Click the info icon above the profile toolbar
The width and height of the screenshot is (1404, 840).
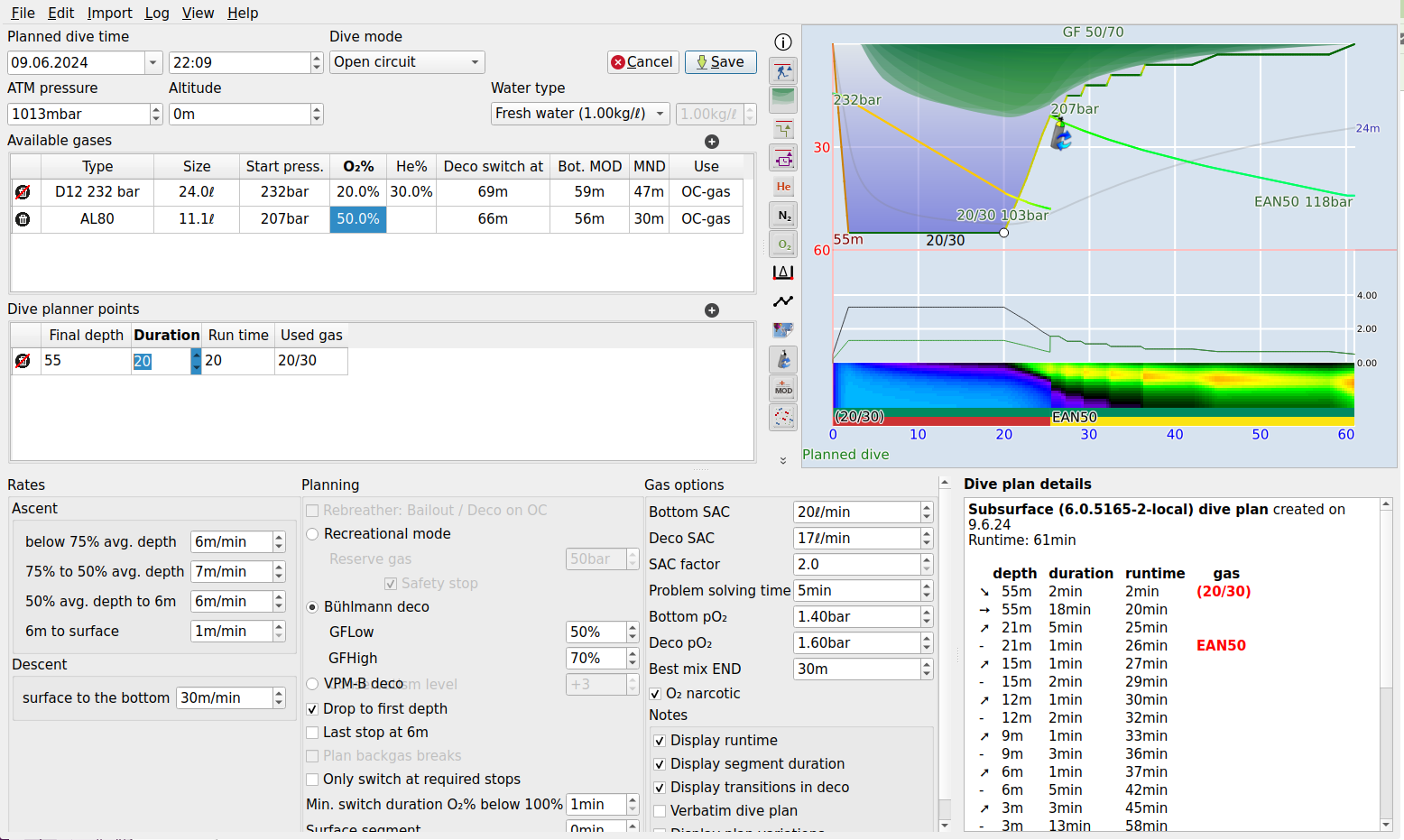tap(782, 42)
